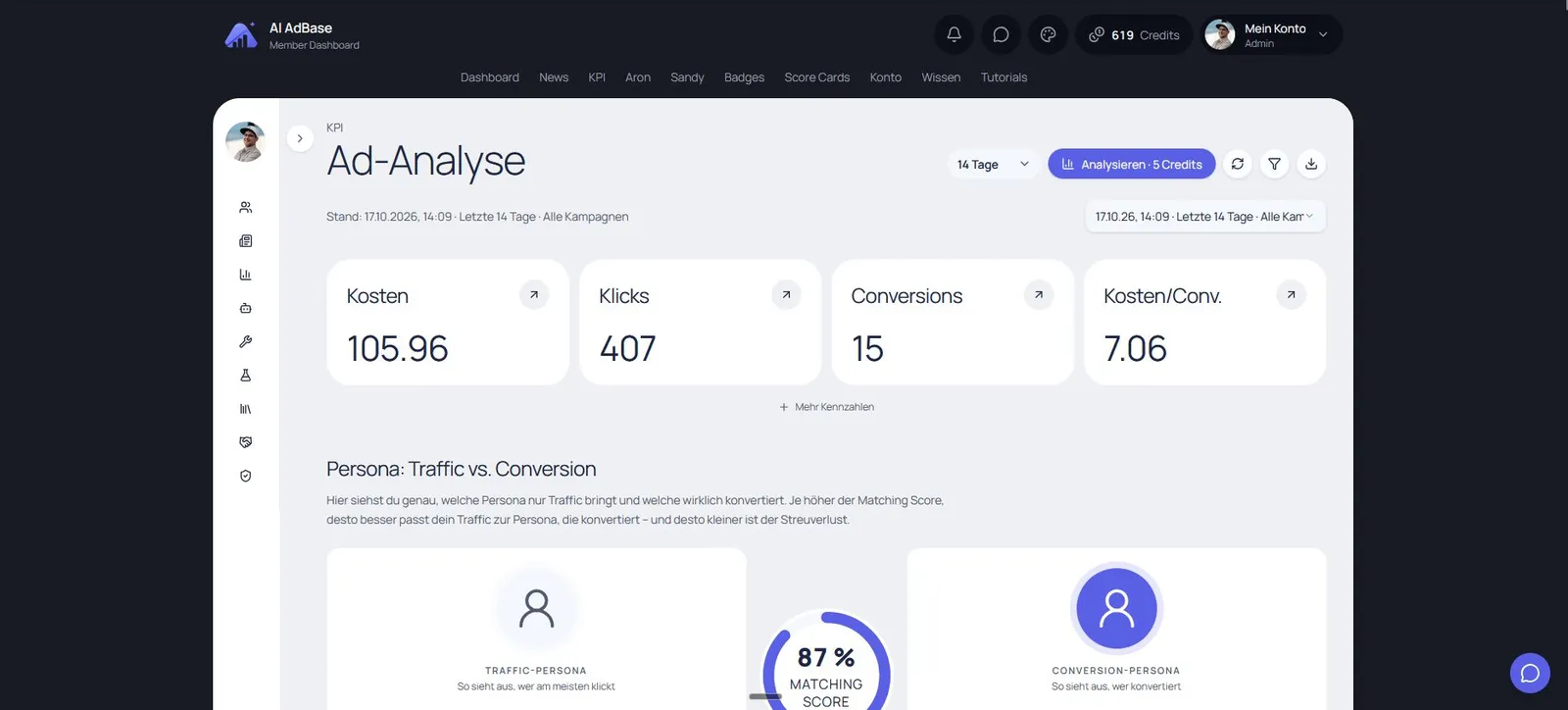Open the Conversions card detail arrow
The image size is (1568, 710).
[1039, 294]
